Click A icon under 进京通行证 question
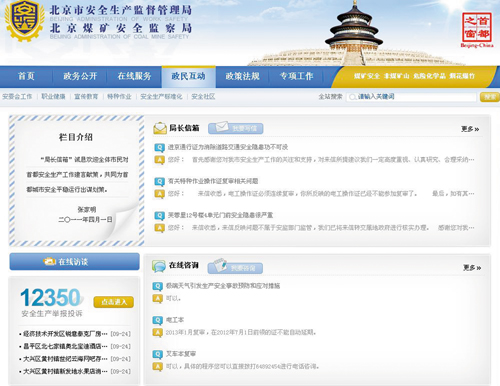The width and height of the screenshot is (500, 386). point(159,160)
